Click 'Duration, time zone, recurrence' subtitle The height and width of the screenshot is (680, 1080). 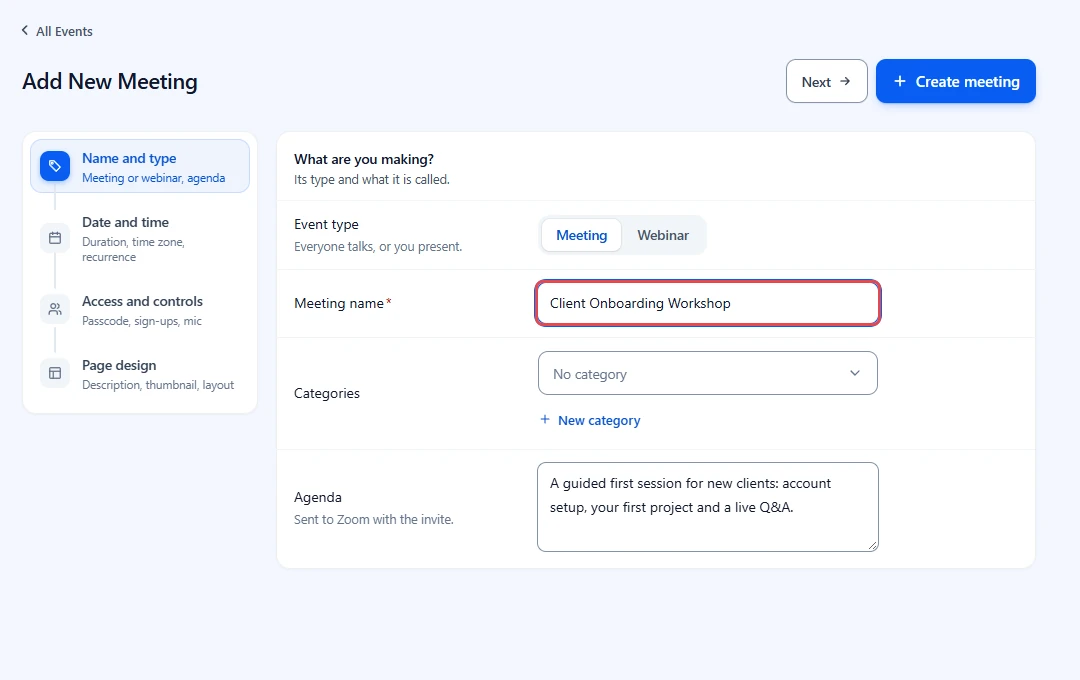[133, 249]
